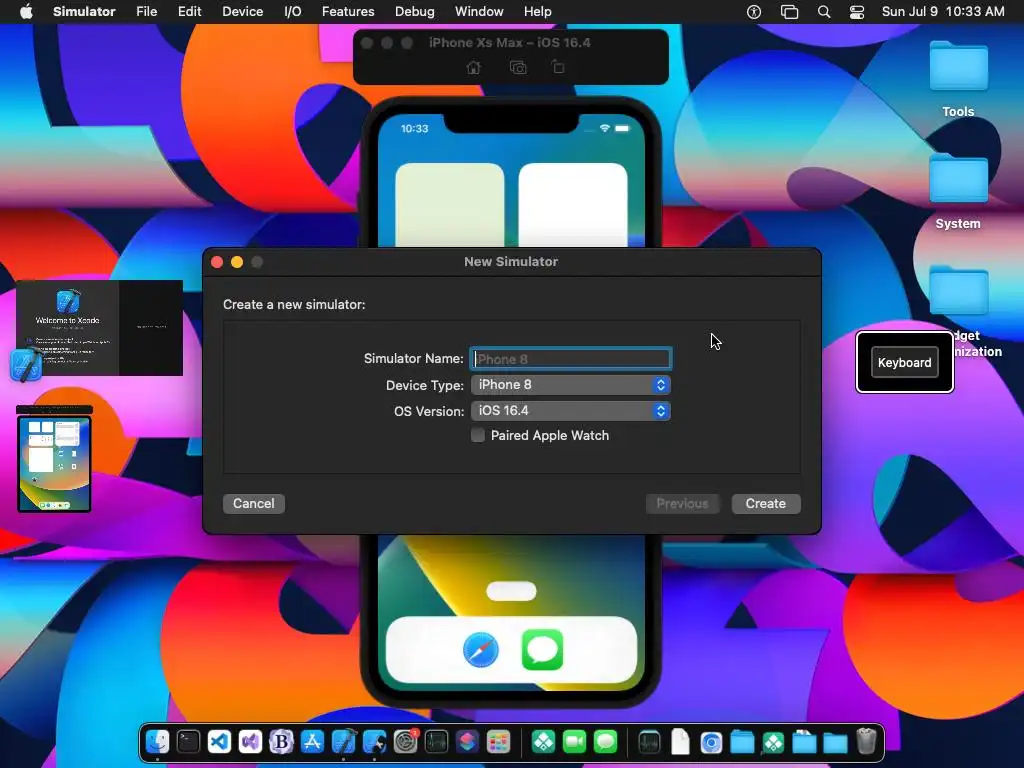
Task: Open Control Center in the menu bar
Action: click(x=857, y=12)
